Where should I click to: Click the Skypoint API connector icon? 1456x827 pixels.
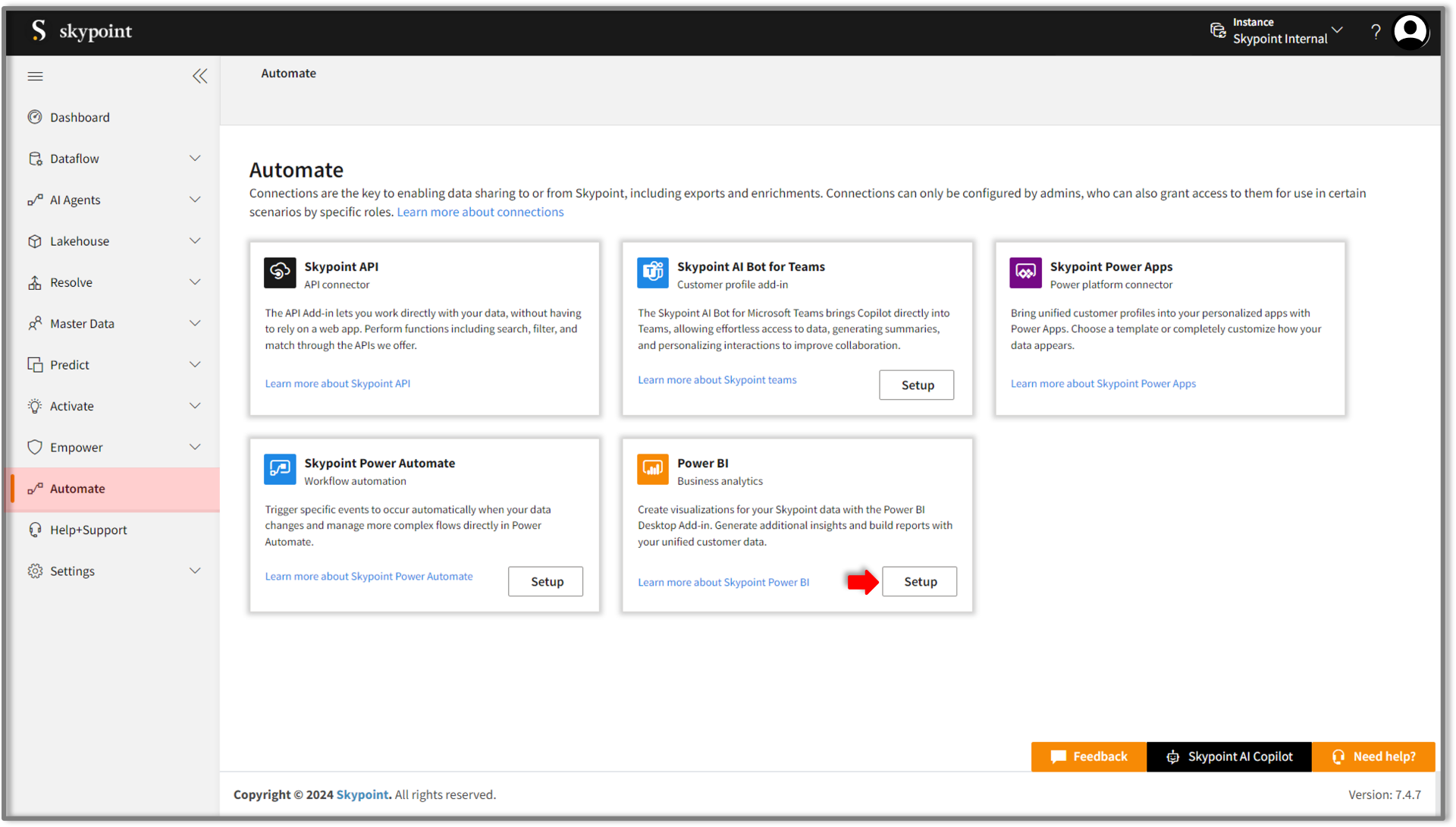tap(280, 272)
